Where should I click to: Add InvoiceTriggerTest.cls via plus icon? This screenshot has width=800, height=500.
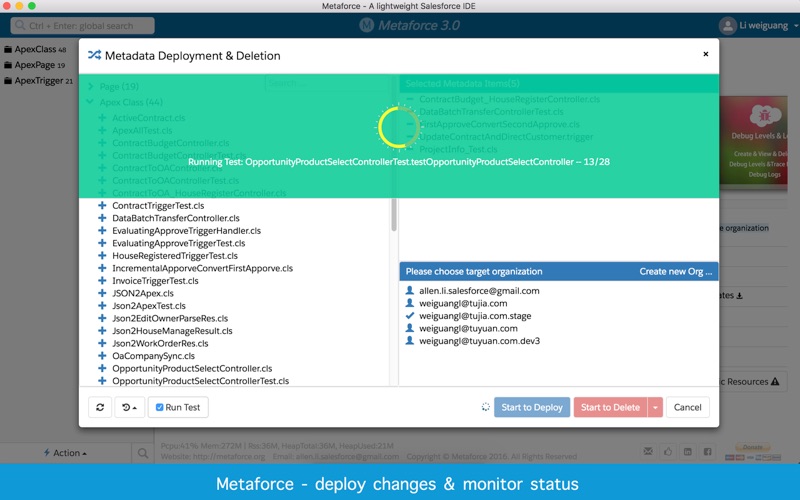[x=102, y=281]
